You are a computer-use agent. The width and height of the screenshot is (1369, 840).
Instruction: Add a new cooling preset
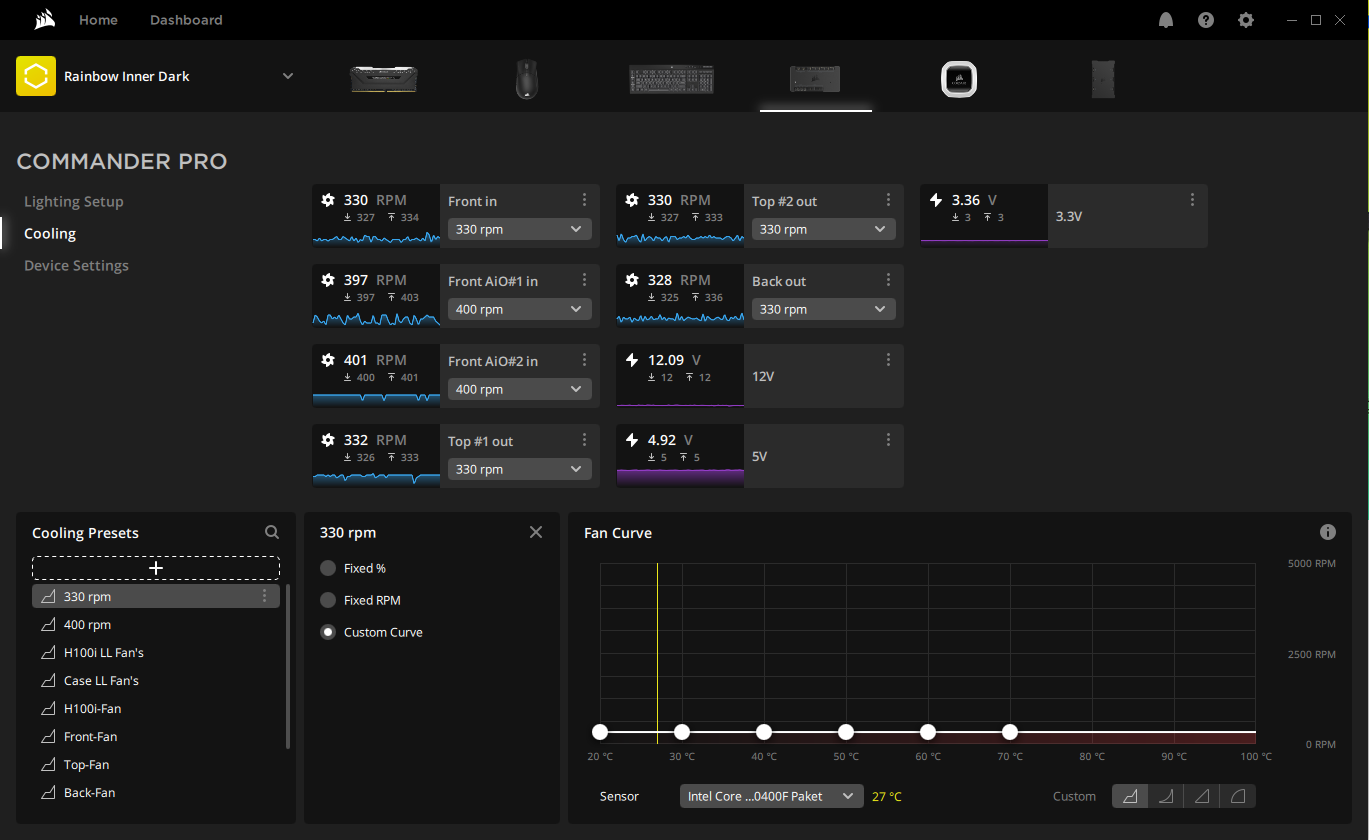coord(156,568)
